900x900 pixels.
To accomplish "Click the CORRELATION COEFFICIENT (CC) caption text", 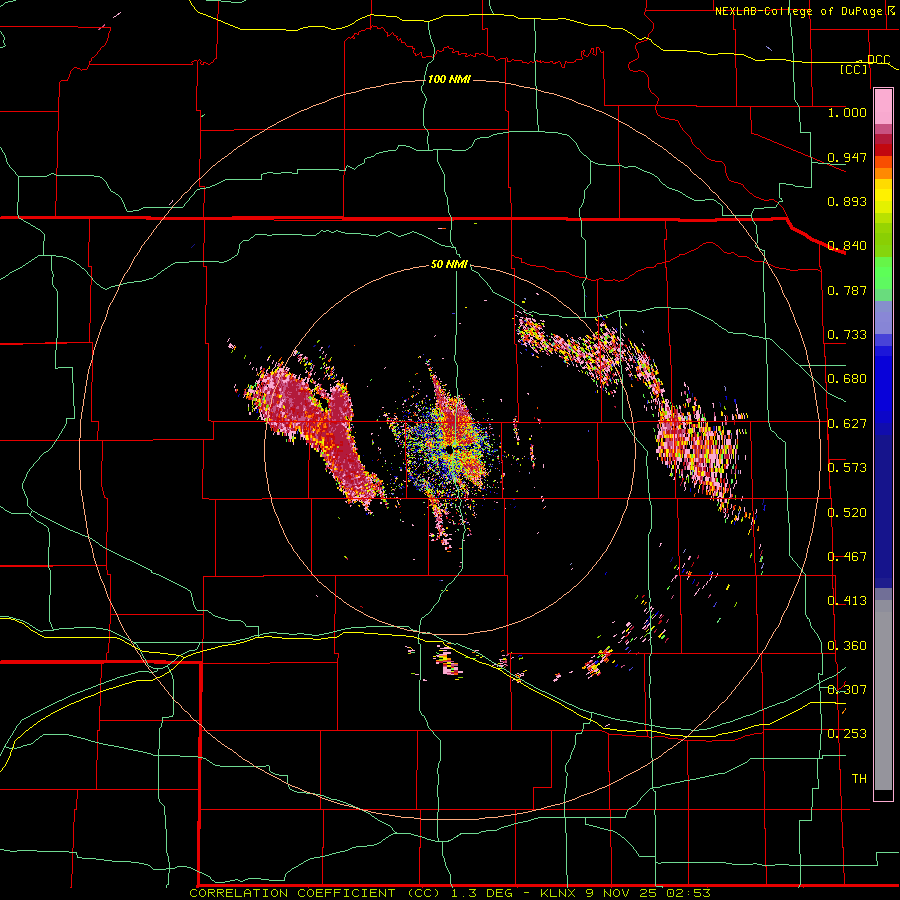I will click(315, 893).
